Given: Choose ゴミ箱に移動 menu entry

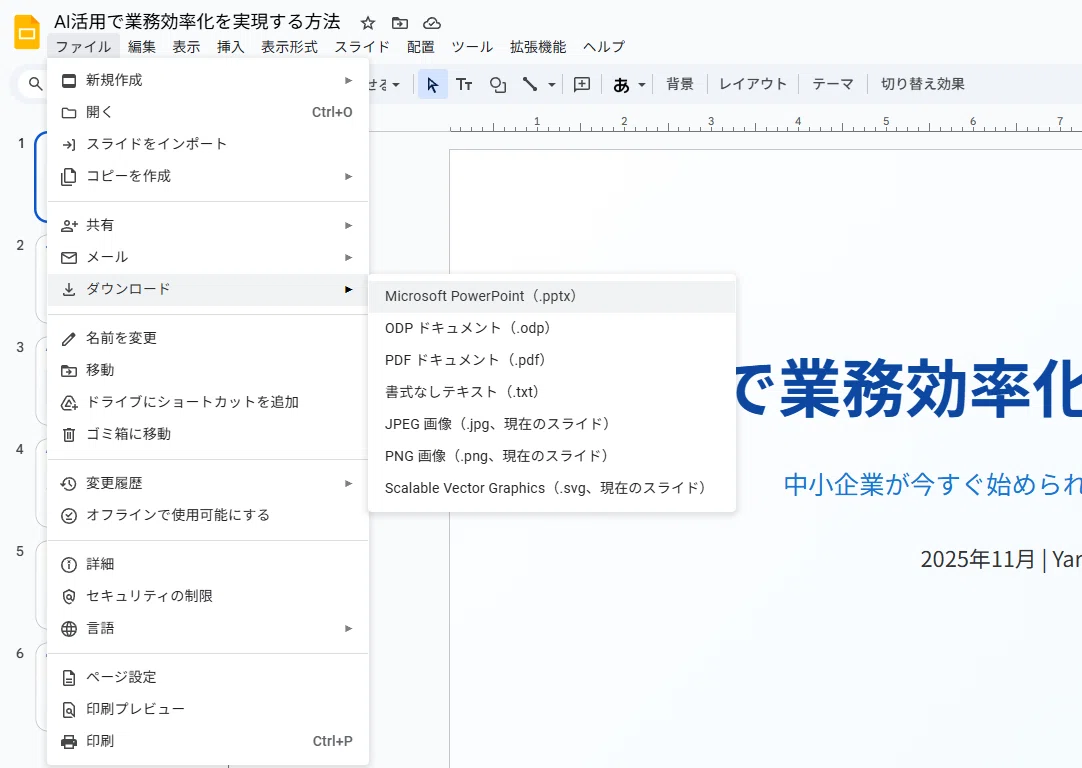Looking at the screenshot, I should point(208,434).
